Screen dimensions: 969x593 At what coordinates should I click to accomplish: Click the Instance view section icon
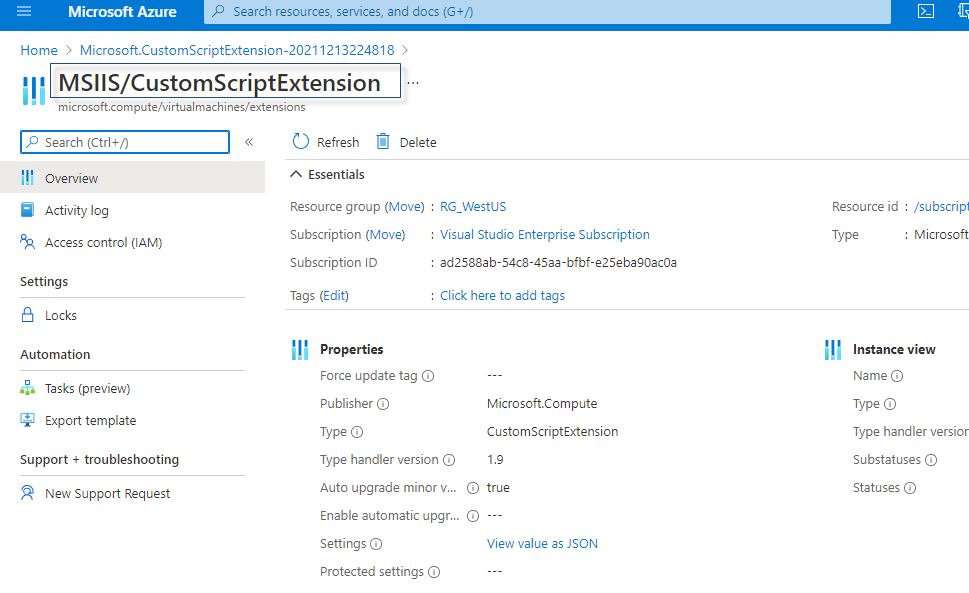pos(832,350)
